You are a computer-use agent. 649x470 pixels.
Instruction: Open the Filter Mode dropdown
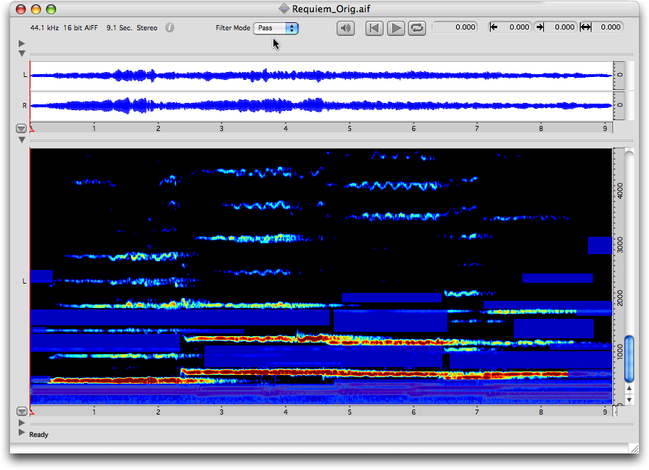(276, 28)
